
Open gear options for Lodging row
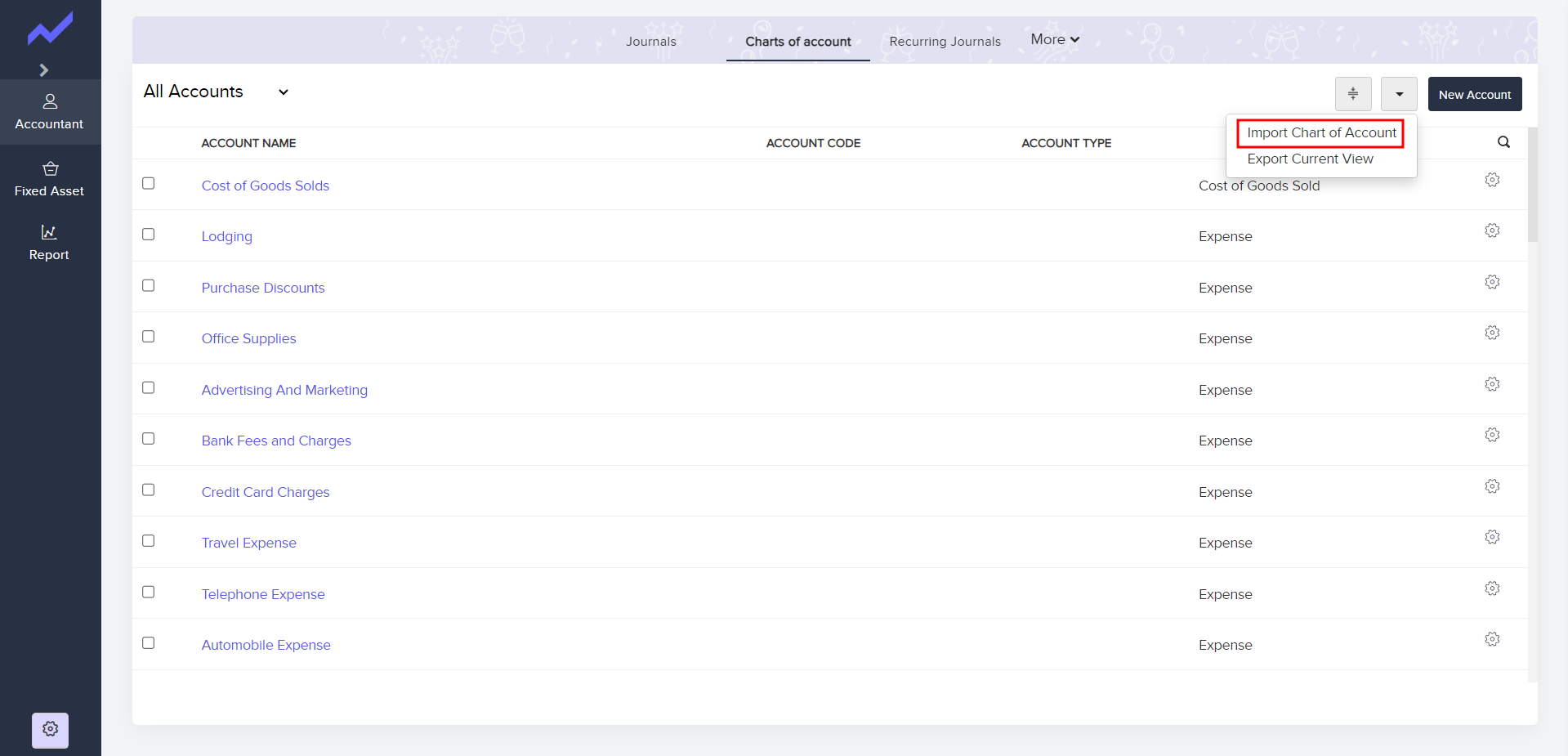pyautogui.click(x=1492, y=230)
